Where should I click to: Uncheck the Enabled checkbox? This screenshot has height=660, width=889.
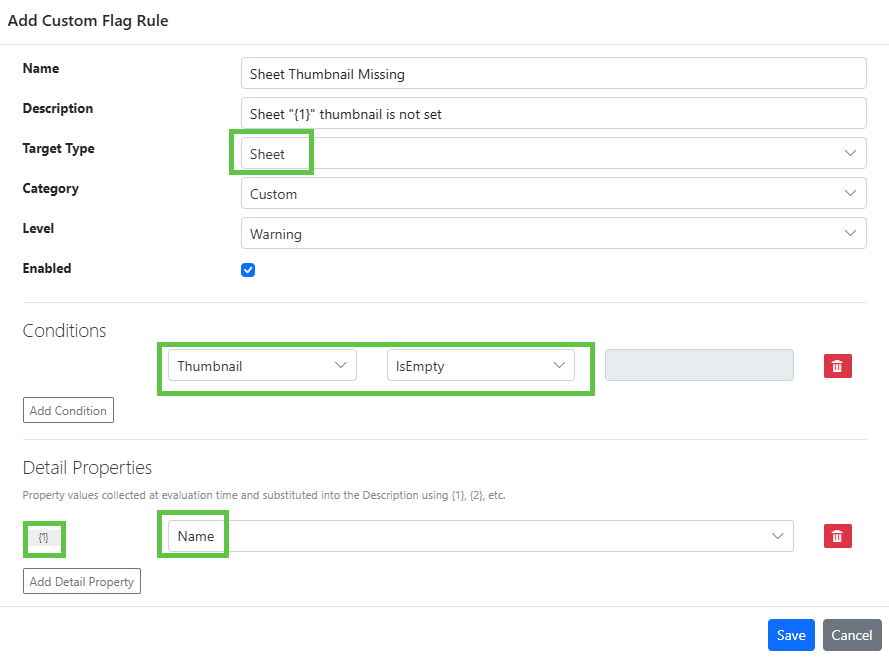[x=248, y=270]
